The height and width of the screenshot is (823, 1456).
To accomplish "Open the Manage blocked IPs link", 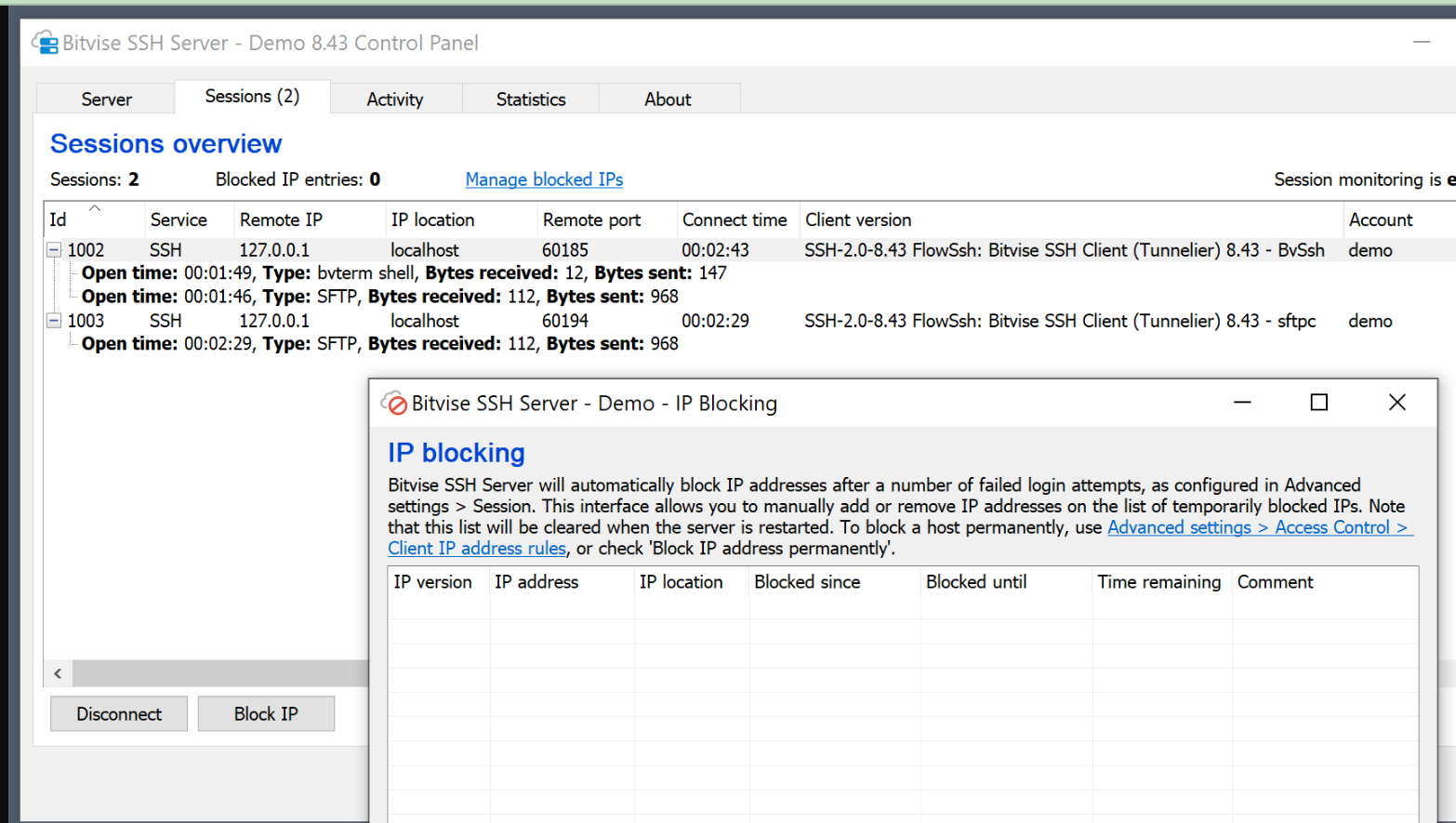I will pos(544,179).
